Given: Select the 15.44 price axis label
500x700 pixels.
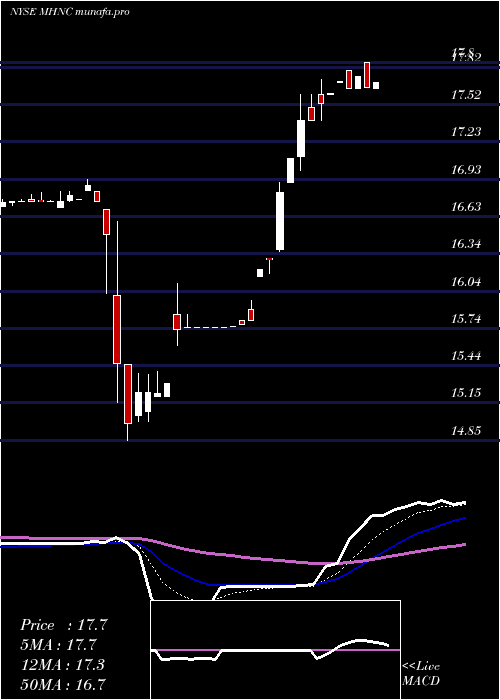Looking at the screenshot, I should click(x=467, y=356).
